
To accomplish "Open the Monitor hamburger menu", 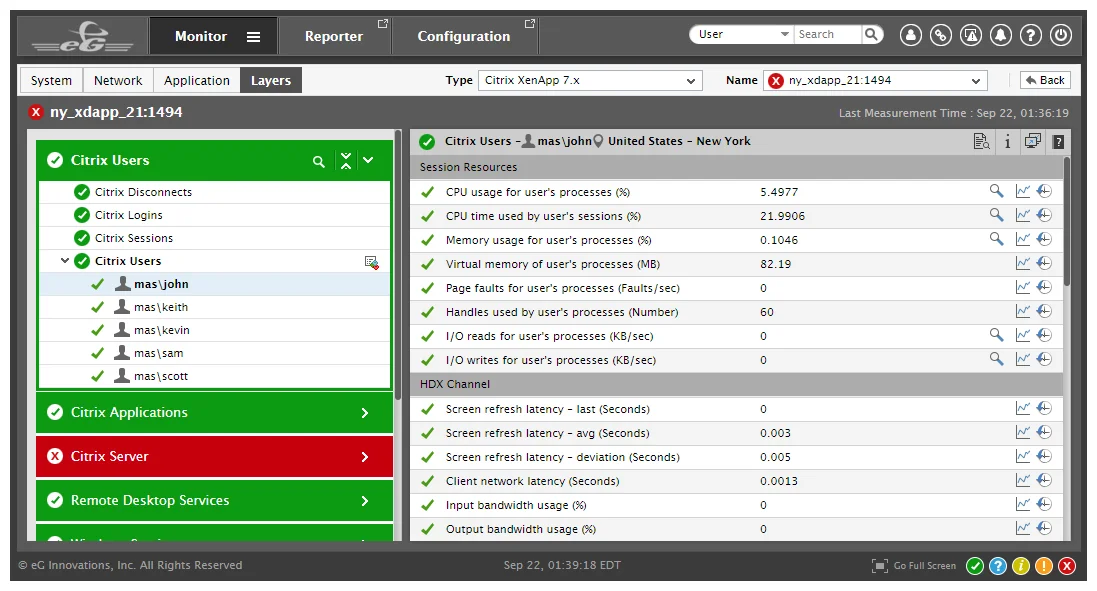I will [253, 36].
